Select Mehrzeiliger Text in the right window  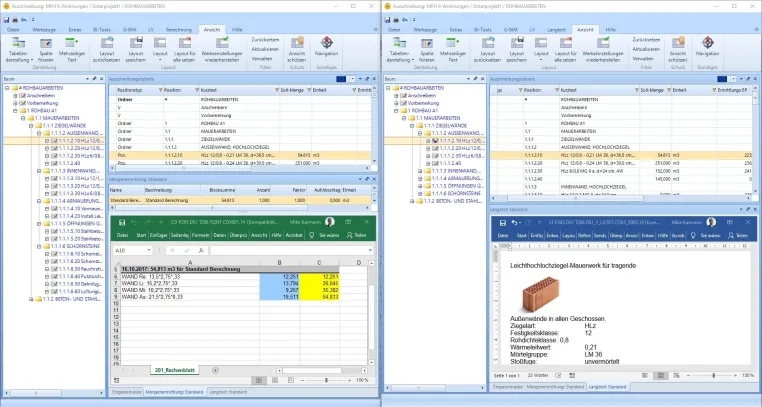click(x=452, y=50)
